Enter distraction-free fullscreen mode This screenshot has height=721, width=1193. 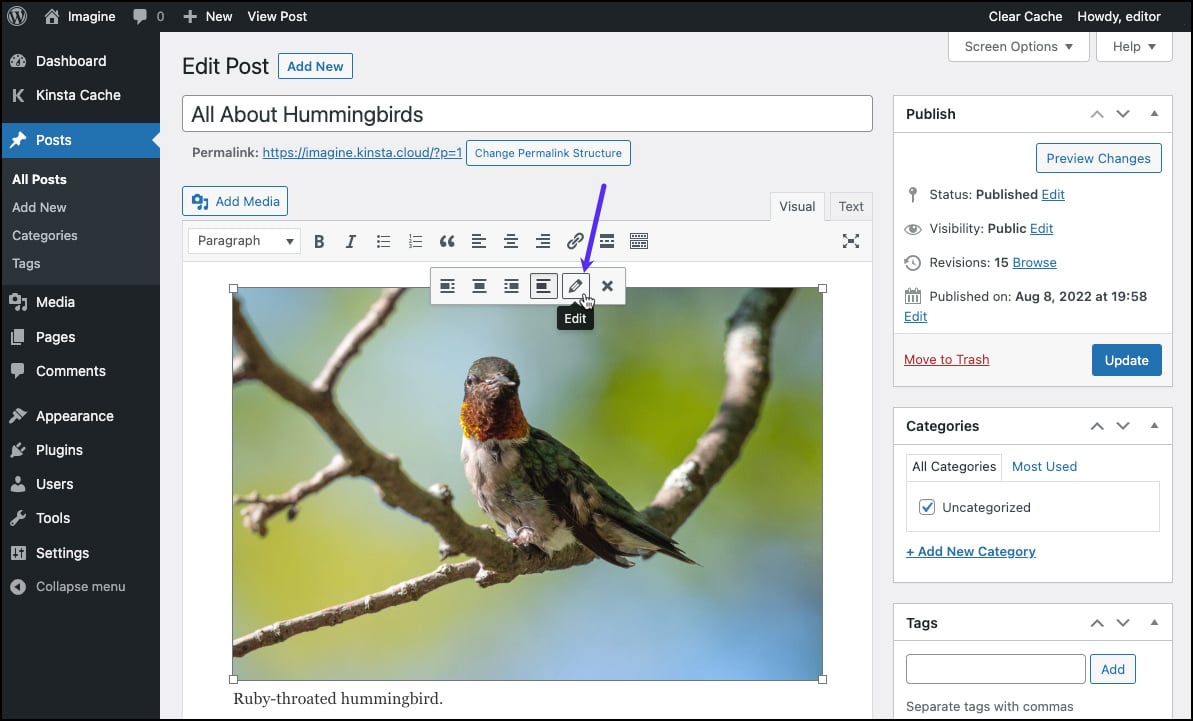pos(851,241)
